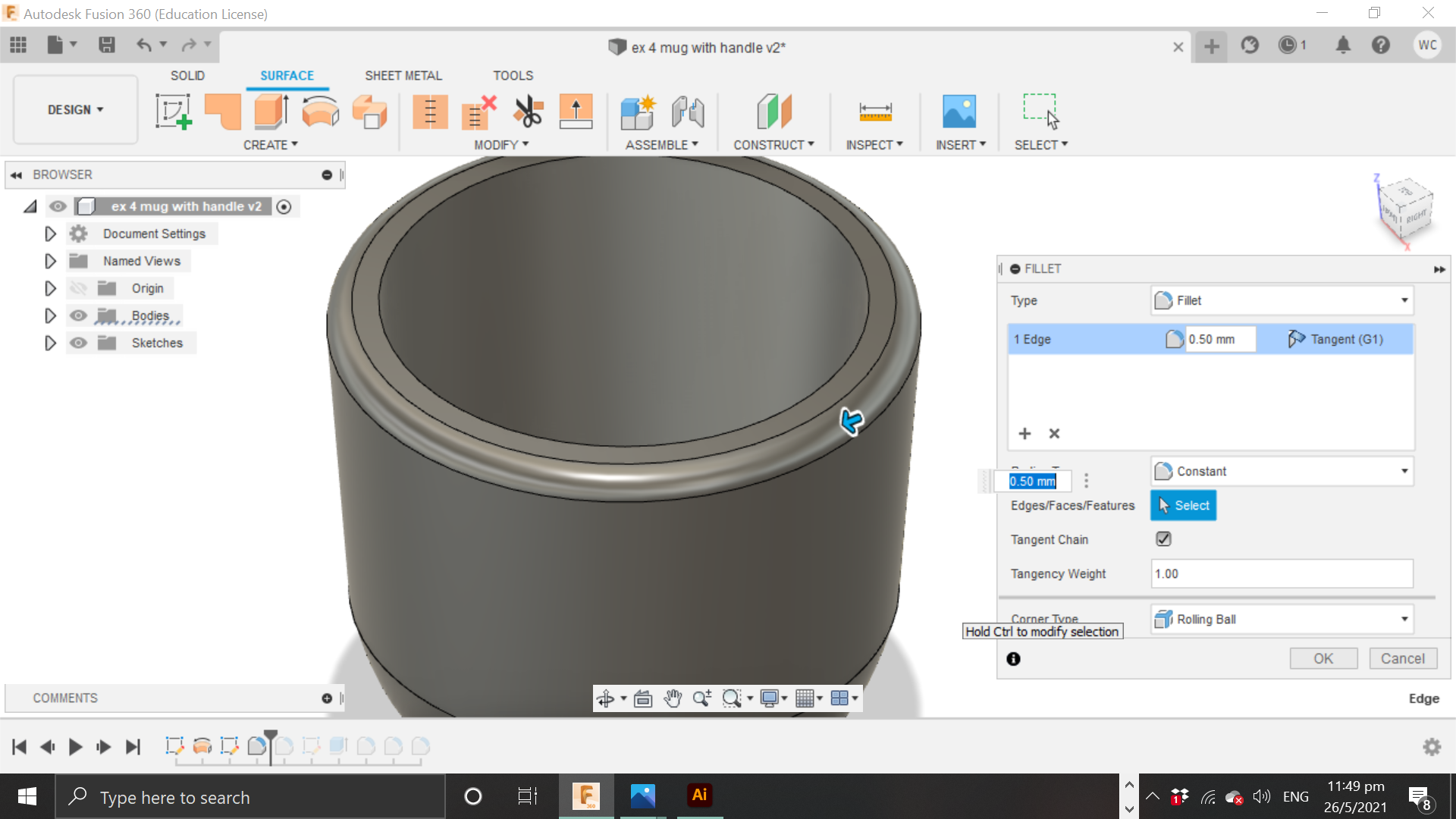Switch to the SURFACE tab
Image resolution: width=1456 pixels, height=819 pixels.
click(286, 74)
